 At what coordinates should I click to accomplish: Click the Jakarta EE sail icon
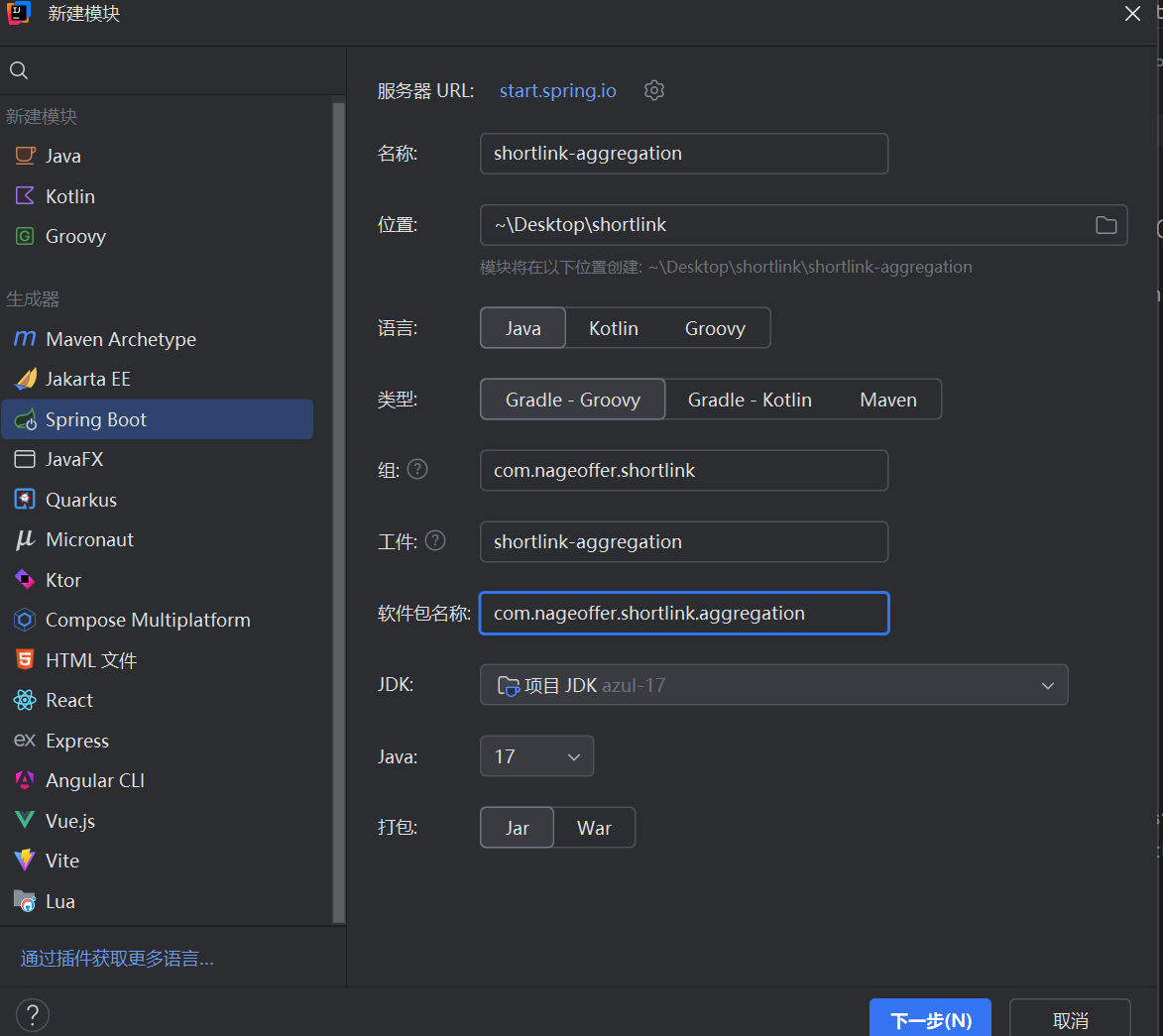[x=25, y=379]
